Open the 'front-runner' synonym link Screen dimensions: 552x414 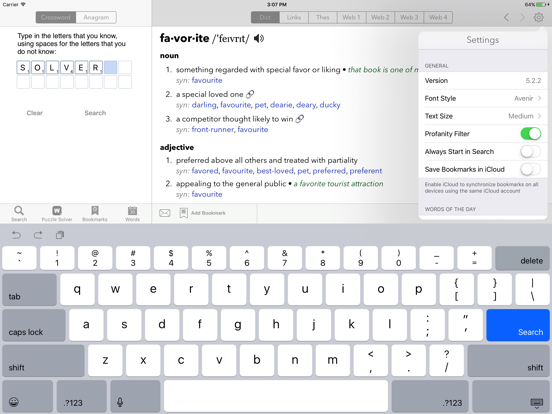(213, 130)
